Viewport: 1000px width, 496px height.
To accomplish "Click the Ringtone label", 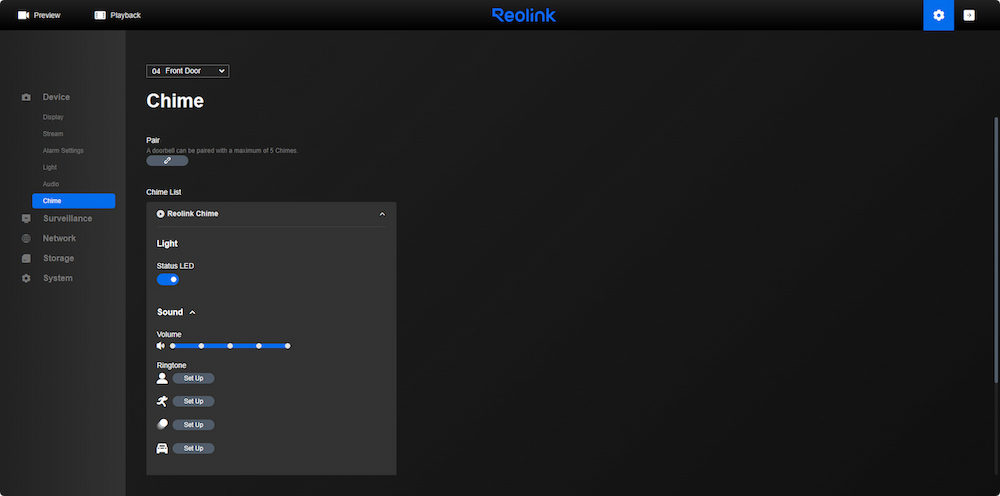I will point(172,365).
